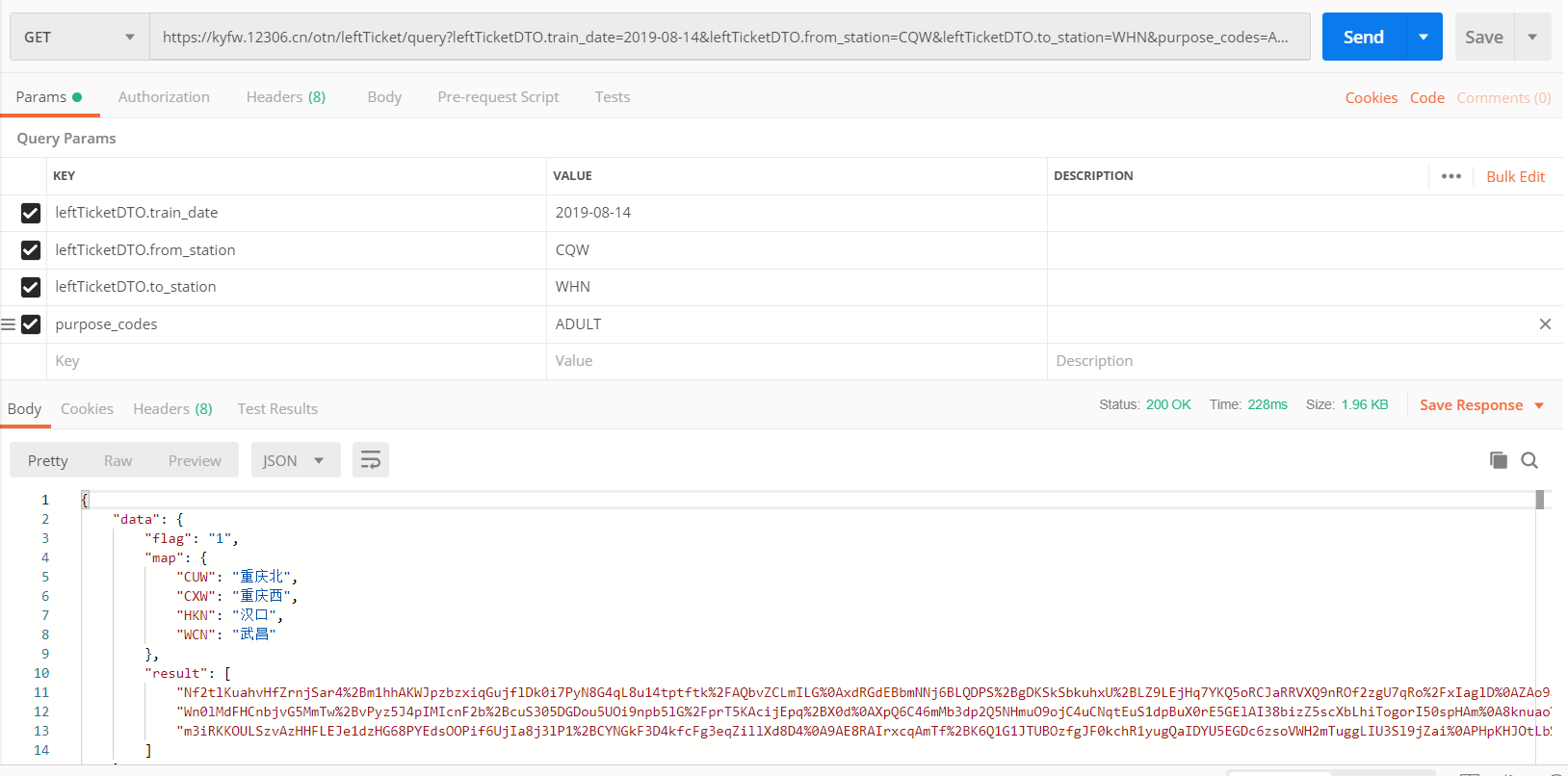Screen dimensions: 1568x776
Task: Select the Pretty response view
Action: (48, 461)
